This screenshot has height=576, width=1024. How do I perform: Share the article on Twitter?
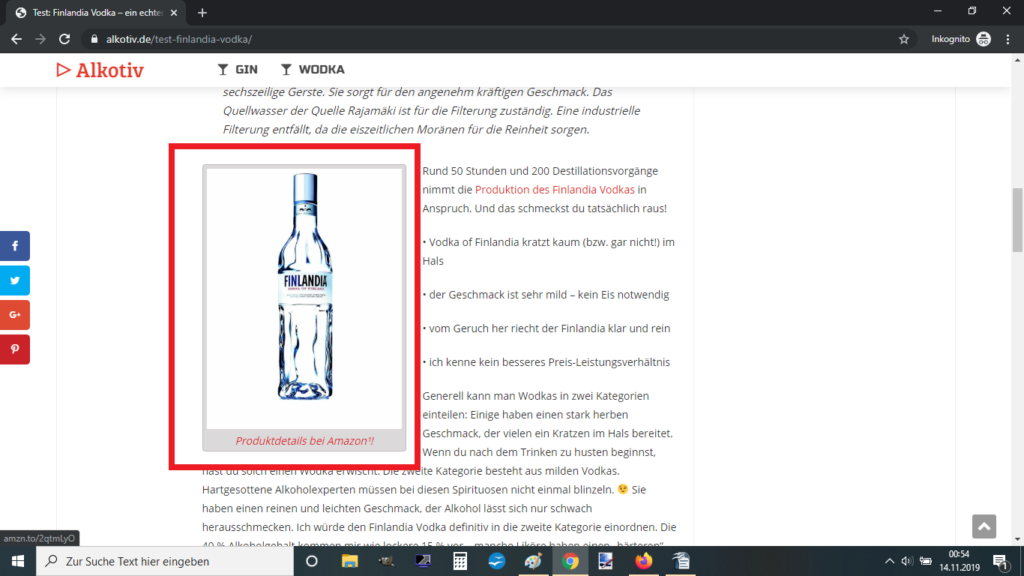click(15, 281)
